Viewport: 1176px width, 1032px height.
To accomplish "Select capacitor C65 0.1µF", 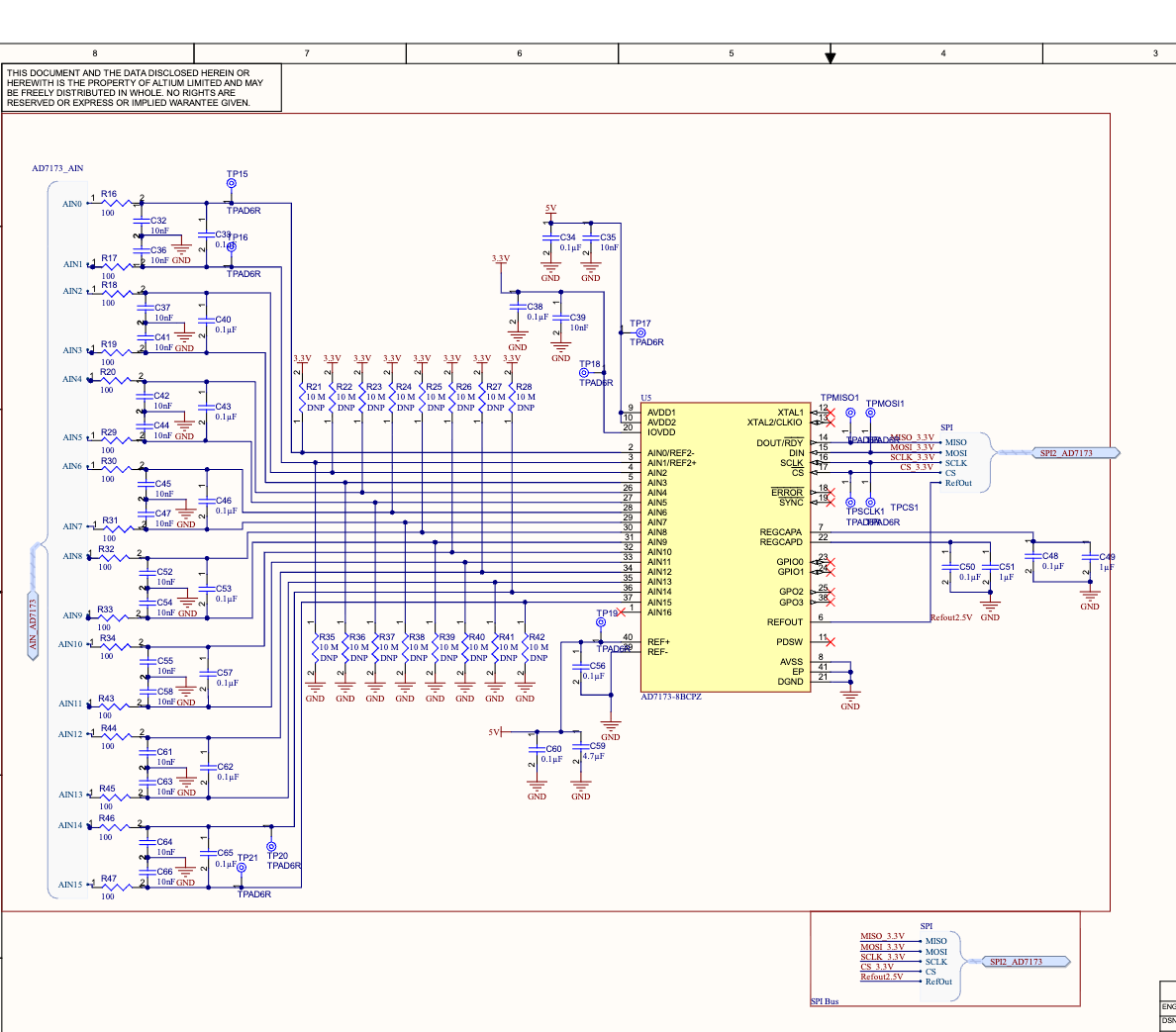I will pyautogui.click(x=209, y=854).
